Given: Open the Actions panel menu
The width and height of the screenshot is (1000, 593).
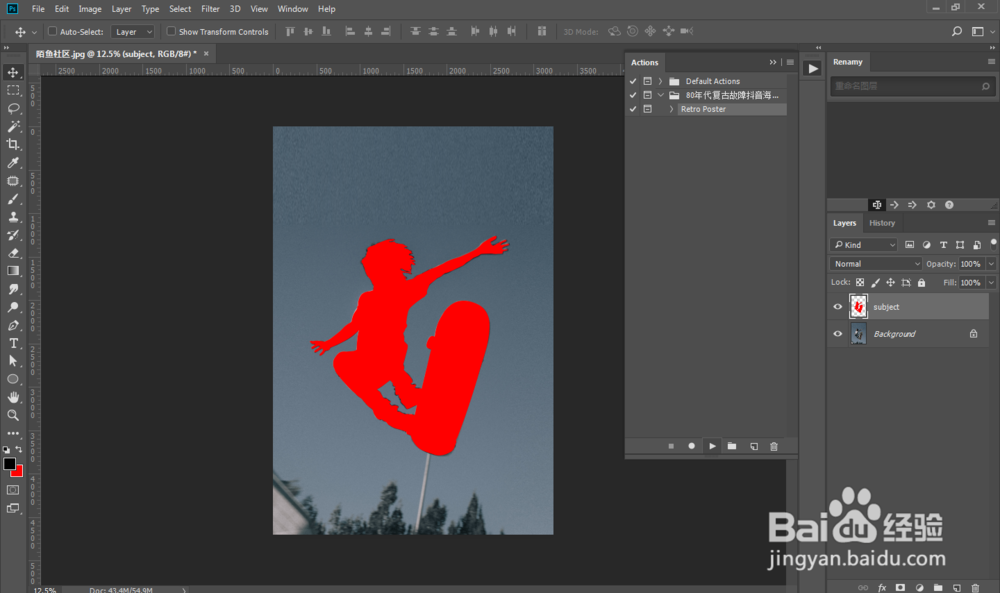Looking at the screenshot, I should click(x=790, y=62).
